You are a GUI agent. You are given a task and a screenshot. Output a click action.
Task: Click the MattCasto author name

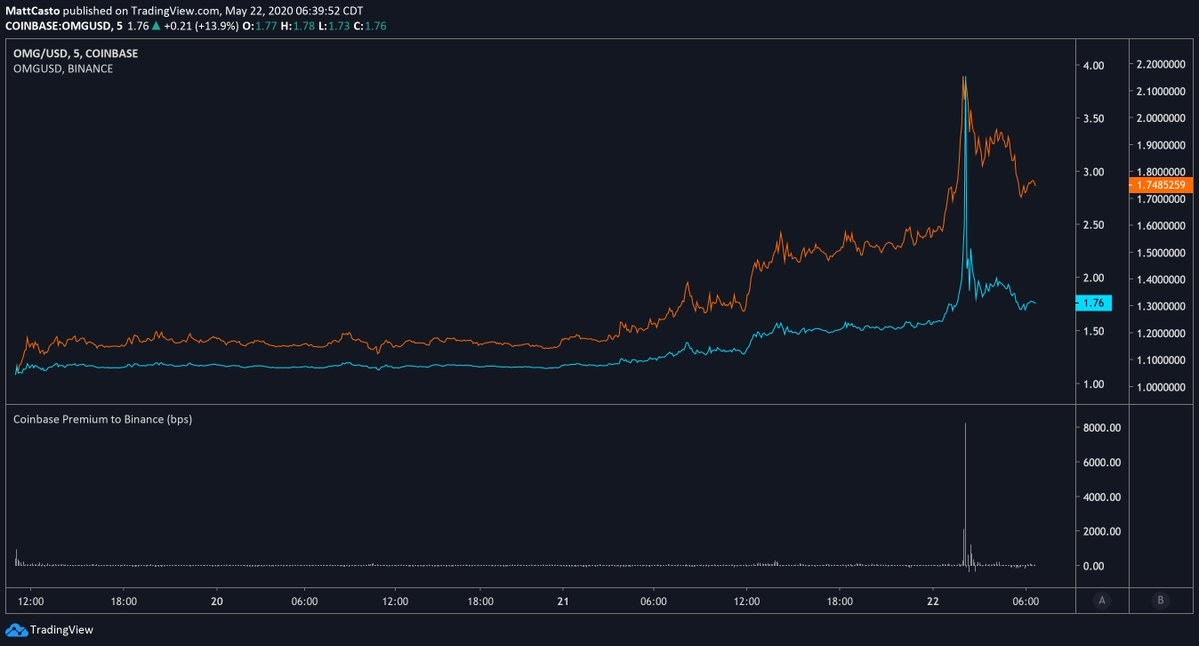click(x=32, y=11)
